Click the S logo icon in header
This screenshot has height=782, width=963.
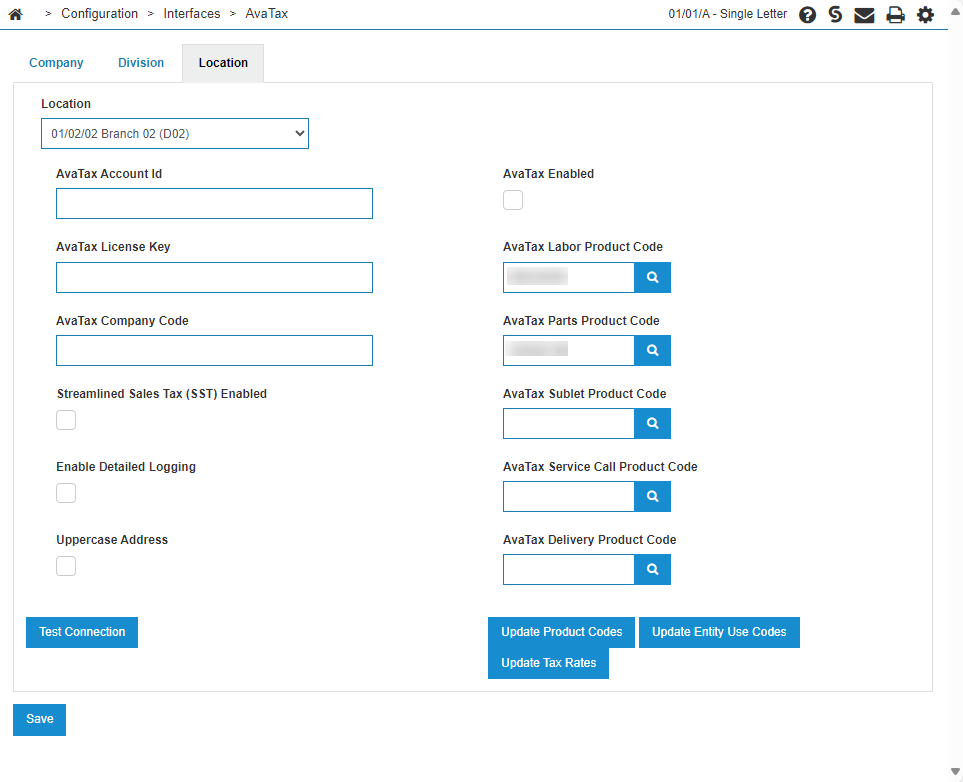pyautogui.click(x=835, y=14)
